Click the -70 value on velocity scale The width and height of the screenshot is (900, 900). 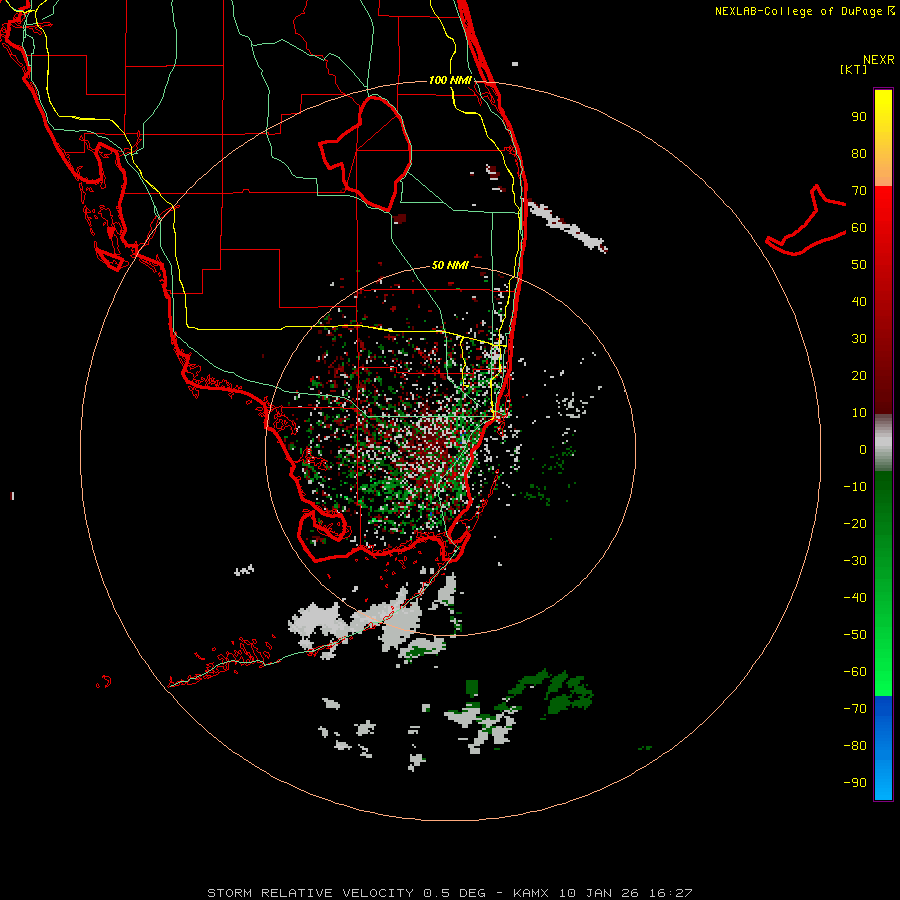click(855, 709)
